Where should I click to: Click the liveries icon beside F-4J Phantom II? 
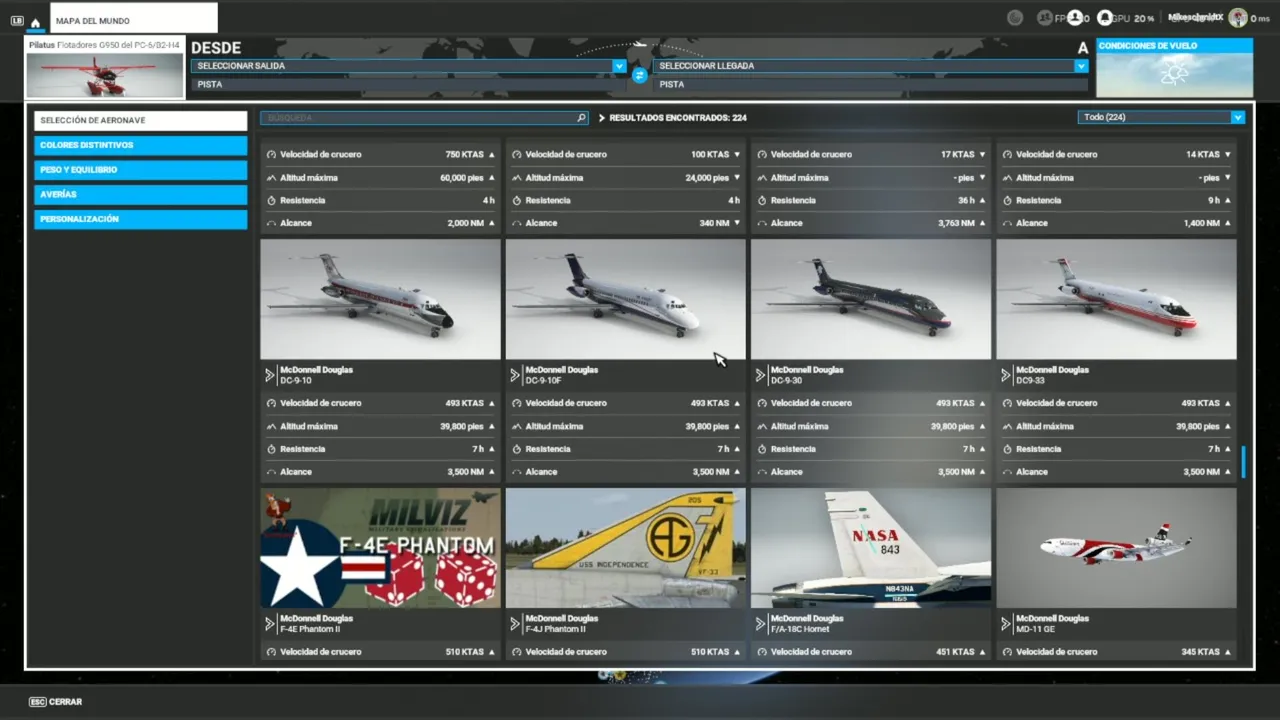(515, 624)
